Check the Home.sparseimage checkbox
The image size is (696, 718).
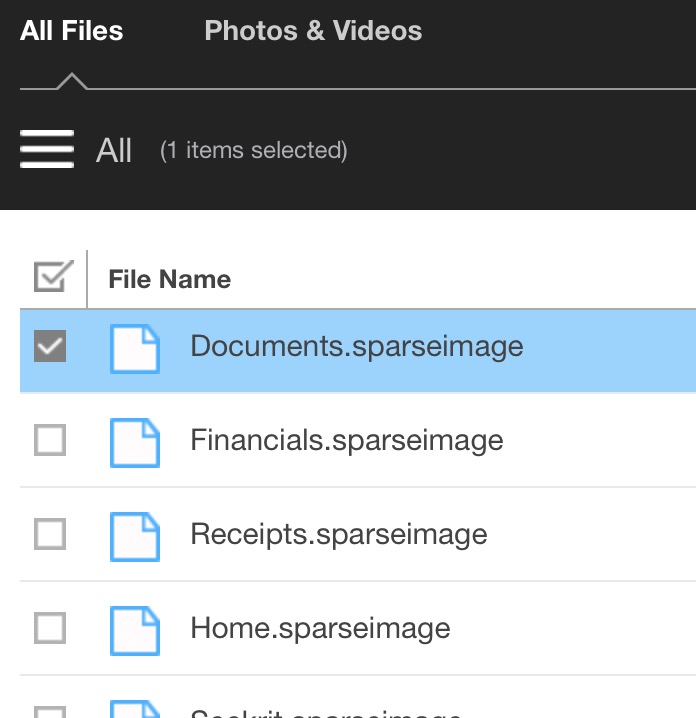[50, 628]
